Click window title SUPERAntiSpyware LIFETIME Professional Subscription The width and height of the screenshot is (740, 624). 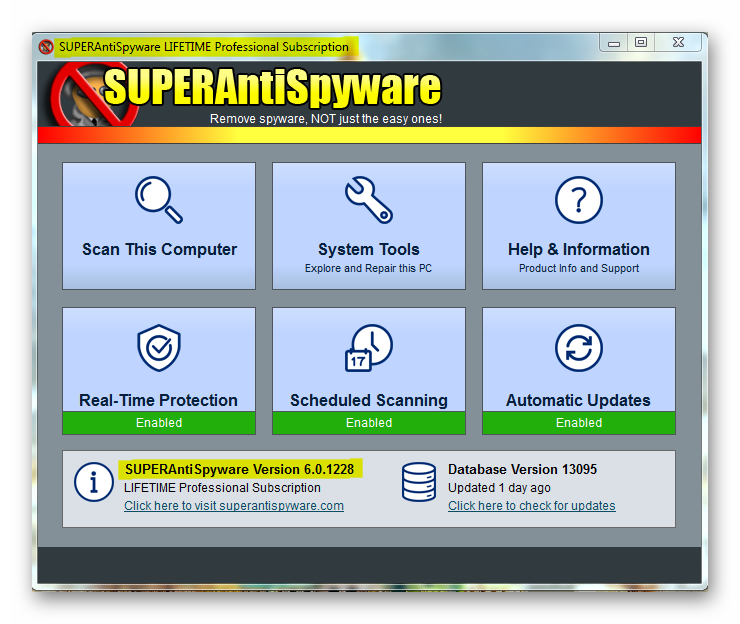point(204,47)
